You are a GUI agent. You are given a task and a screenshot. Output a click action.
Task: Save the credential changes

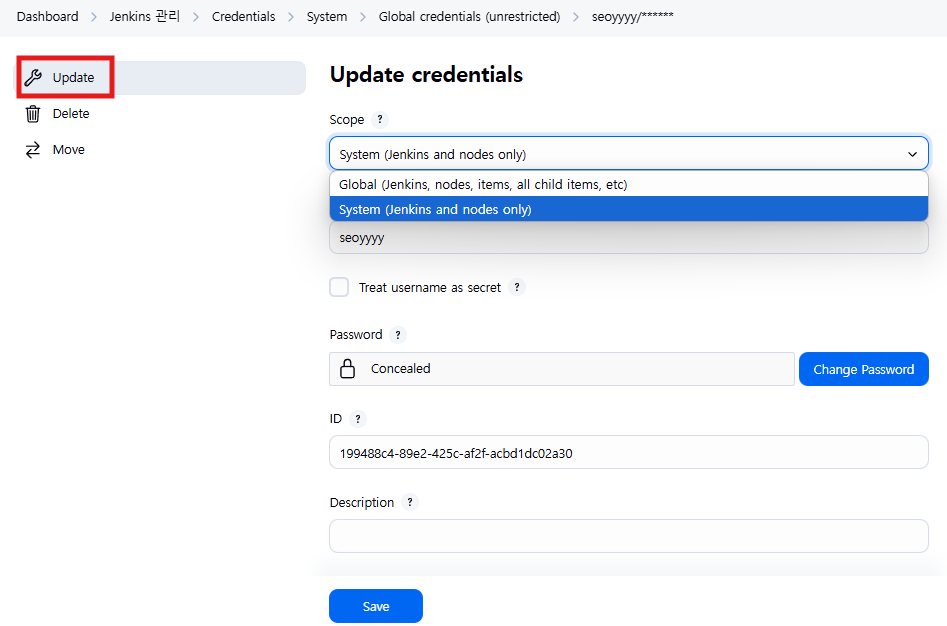click(376, 605)
